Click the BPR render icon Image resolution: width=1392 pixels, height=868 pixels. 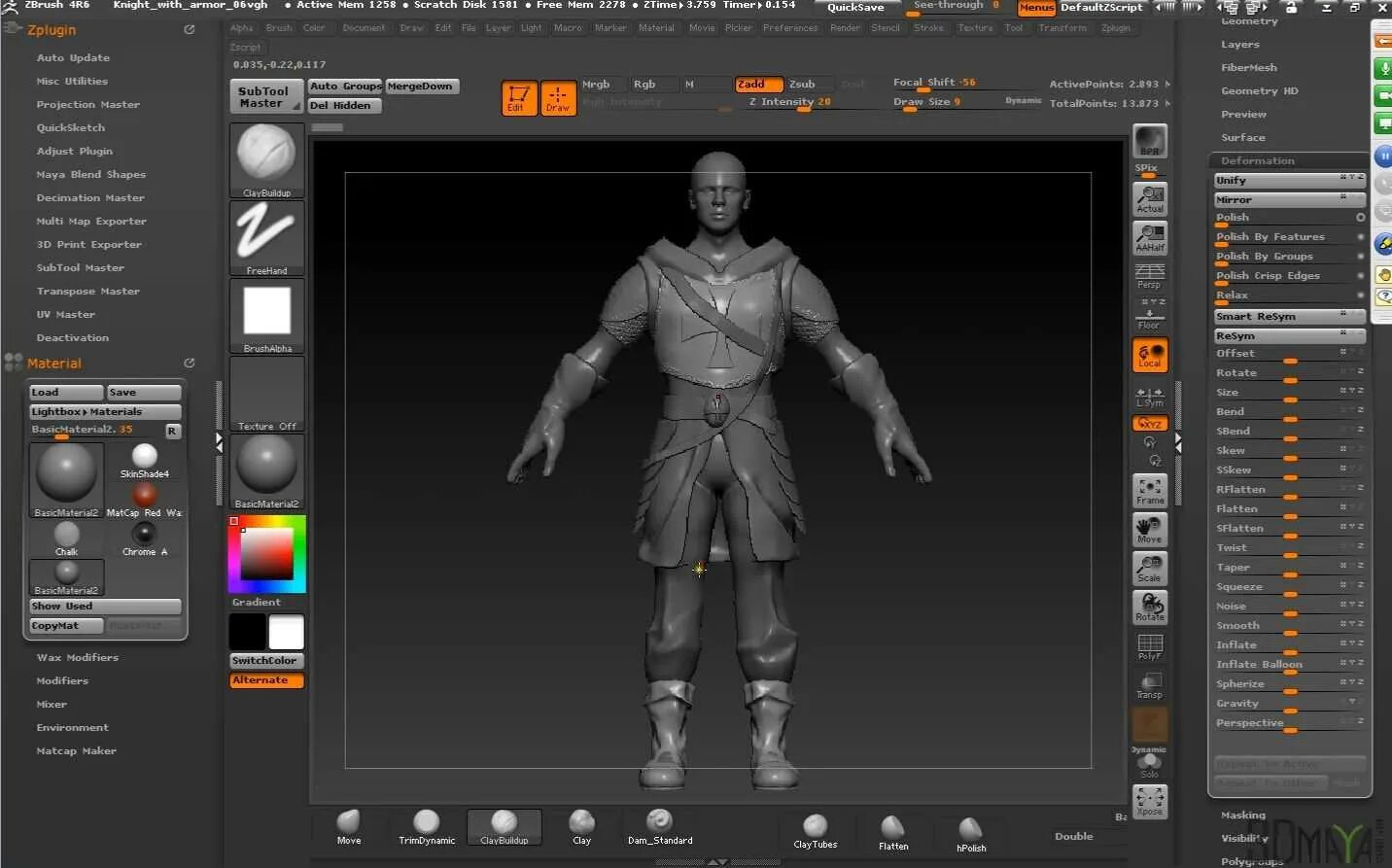click(1150, 141)
